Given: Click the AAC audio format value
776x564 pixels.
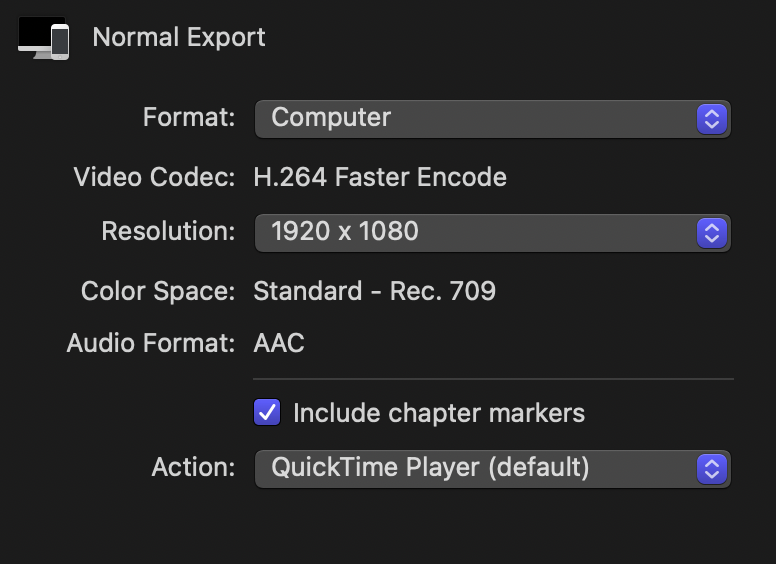Looking at the screenshot, I should (x=279, y=344).
